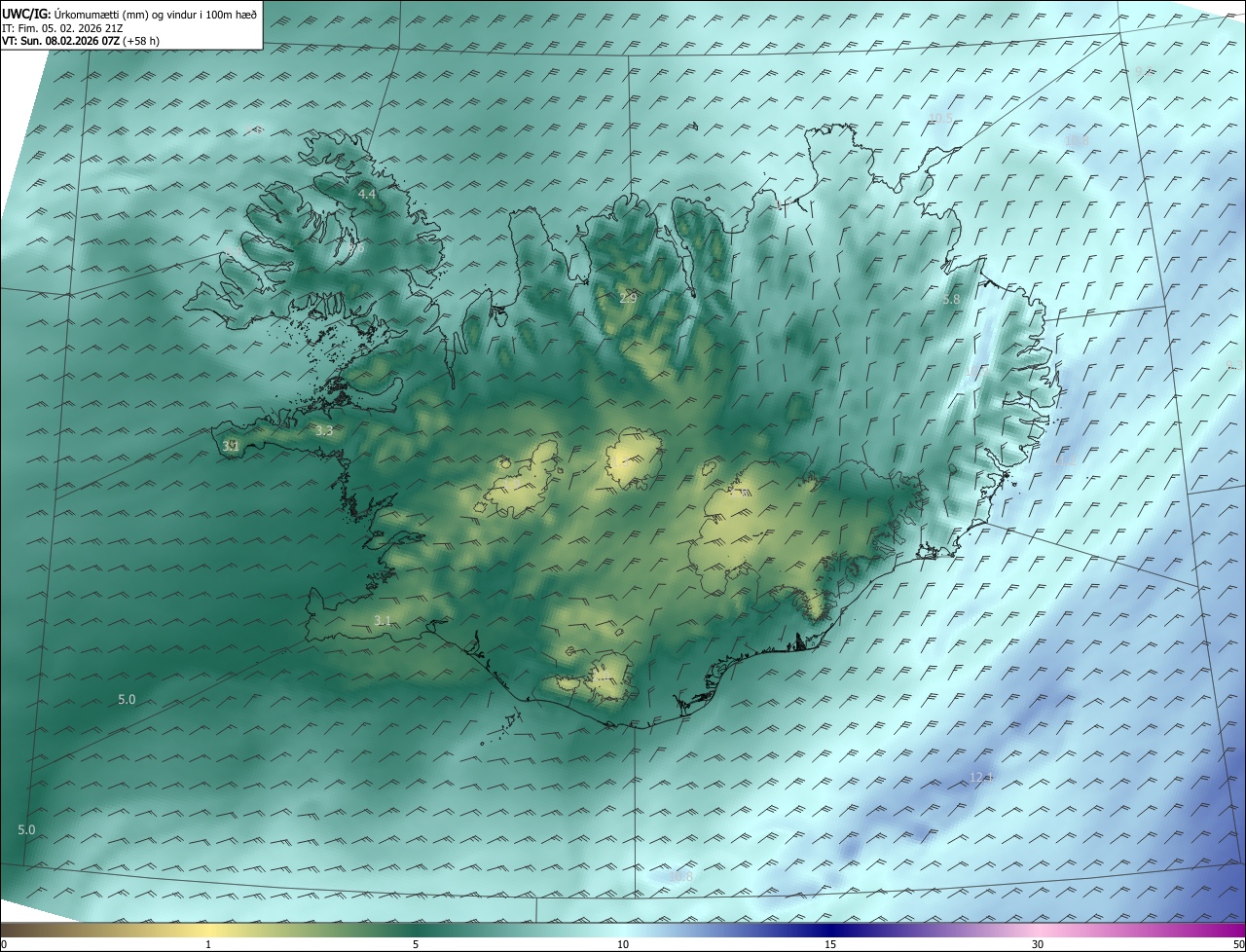
Task: Click the colorbar tick label 0
Action: (4, 944)
